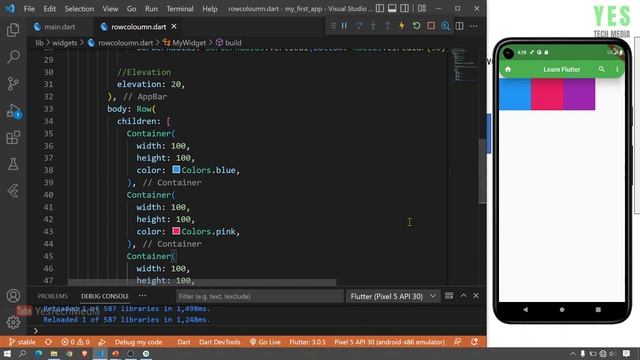Close the bottom panel
Screen dimensions: 640x360
point(476,296)
